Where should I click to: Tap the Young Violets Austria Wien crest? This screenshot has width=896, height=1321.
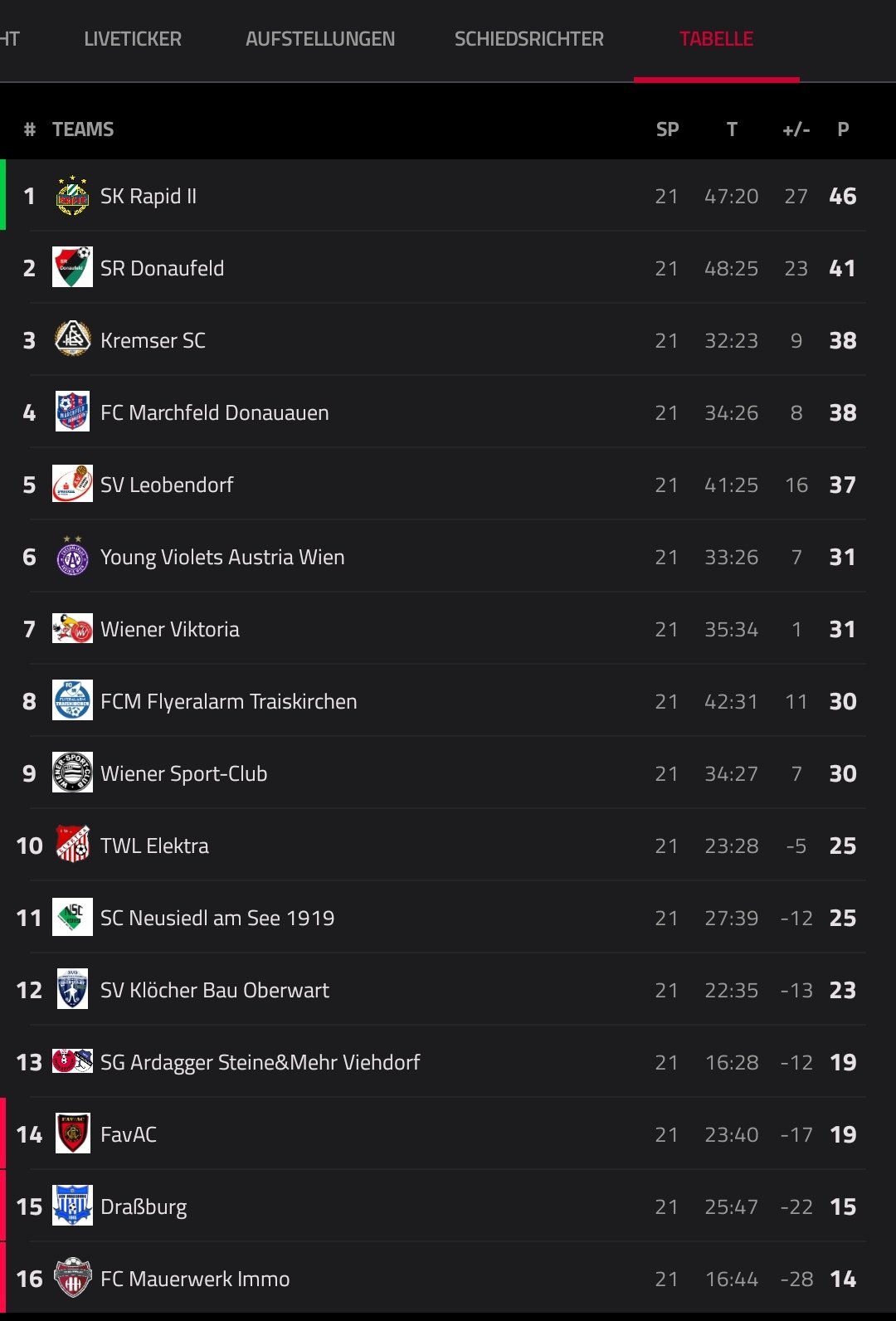click(72, 556)
